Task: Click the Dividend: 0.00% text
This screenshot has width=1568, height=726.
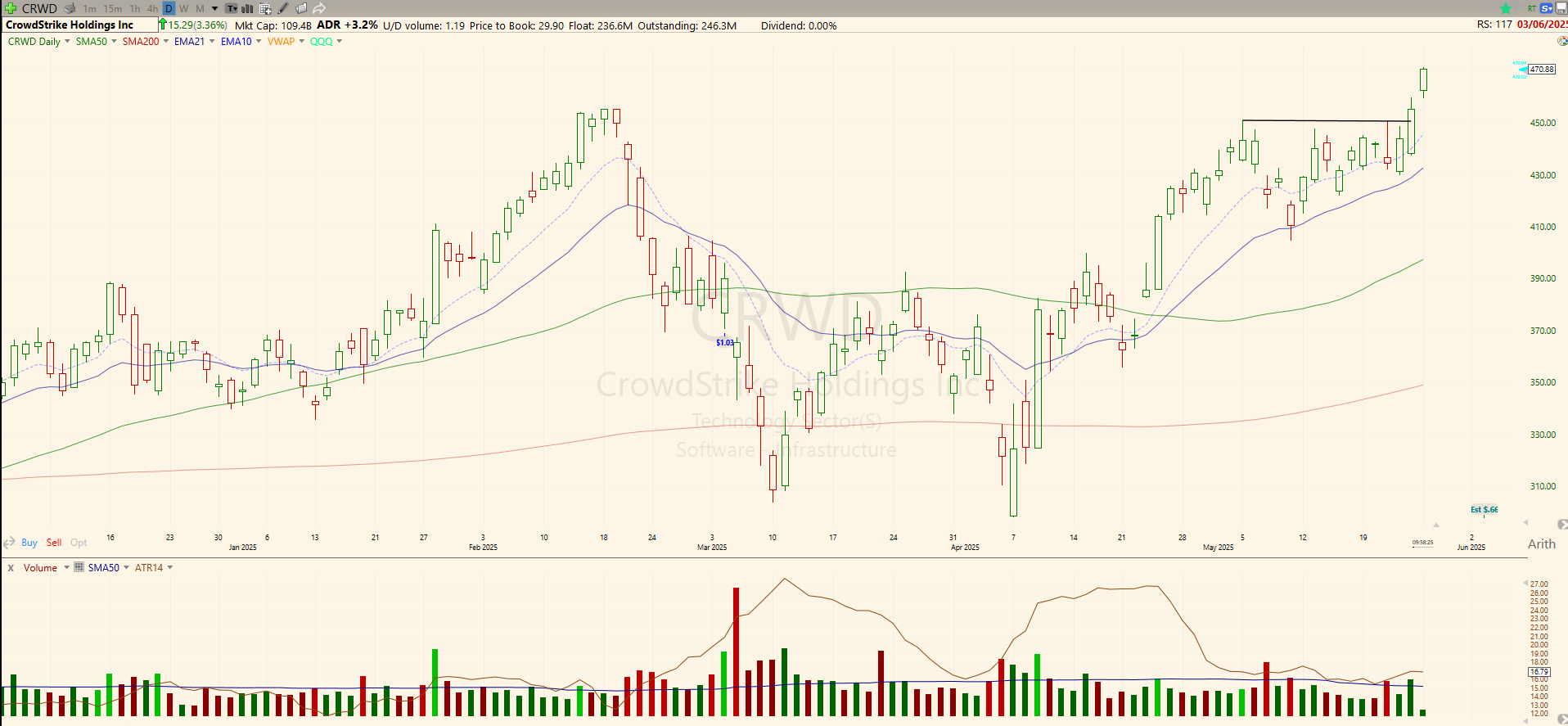Action: pyautogui.click(x=799, y=25)
